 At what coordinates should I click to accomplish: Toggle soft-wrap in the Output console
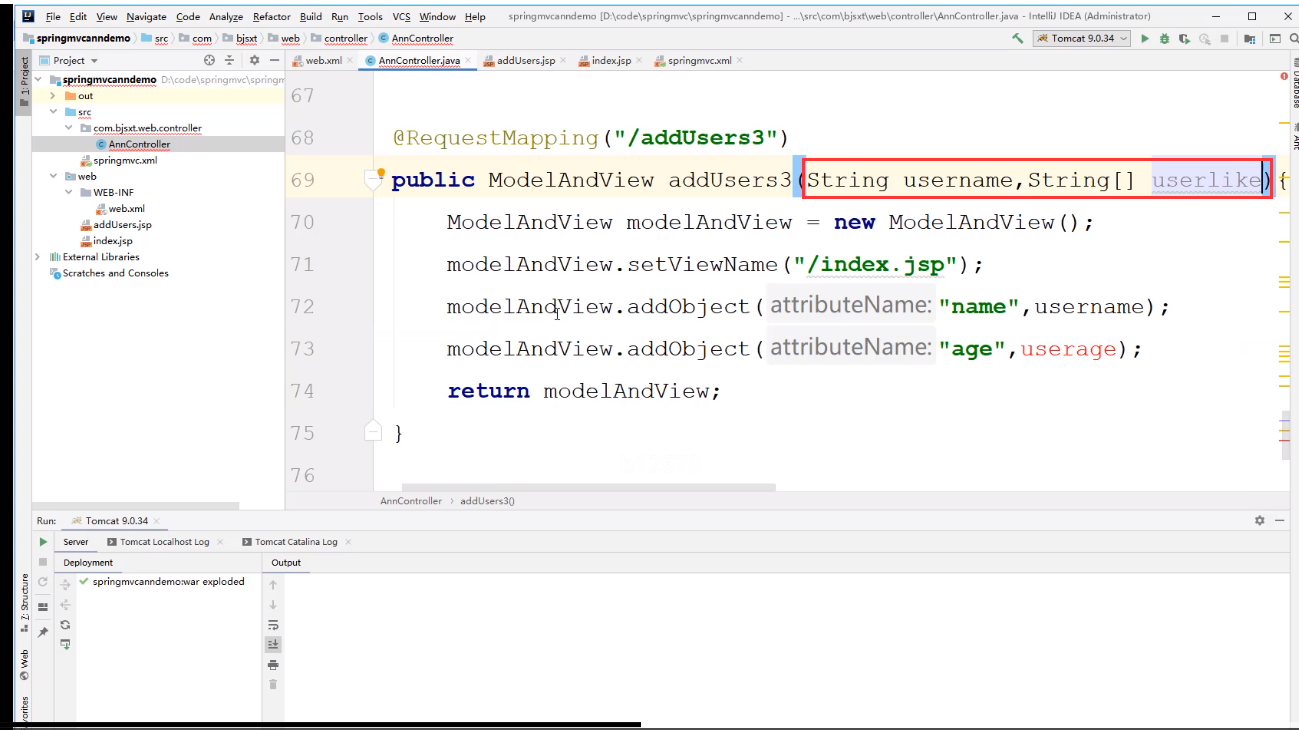click(x=273, y=624)
